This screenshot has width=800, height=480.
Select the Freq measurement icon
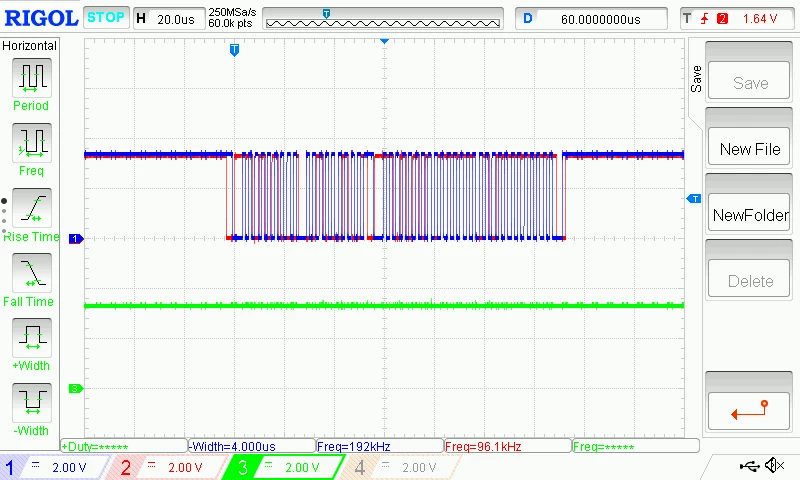click(32, 142)
